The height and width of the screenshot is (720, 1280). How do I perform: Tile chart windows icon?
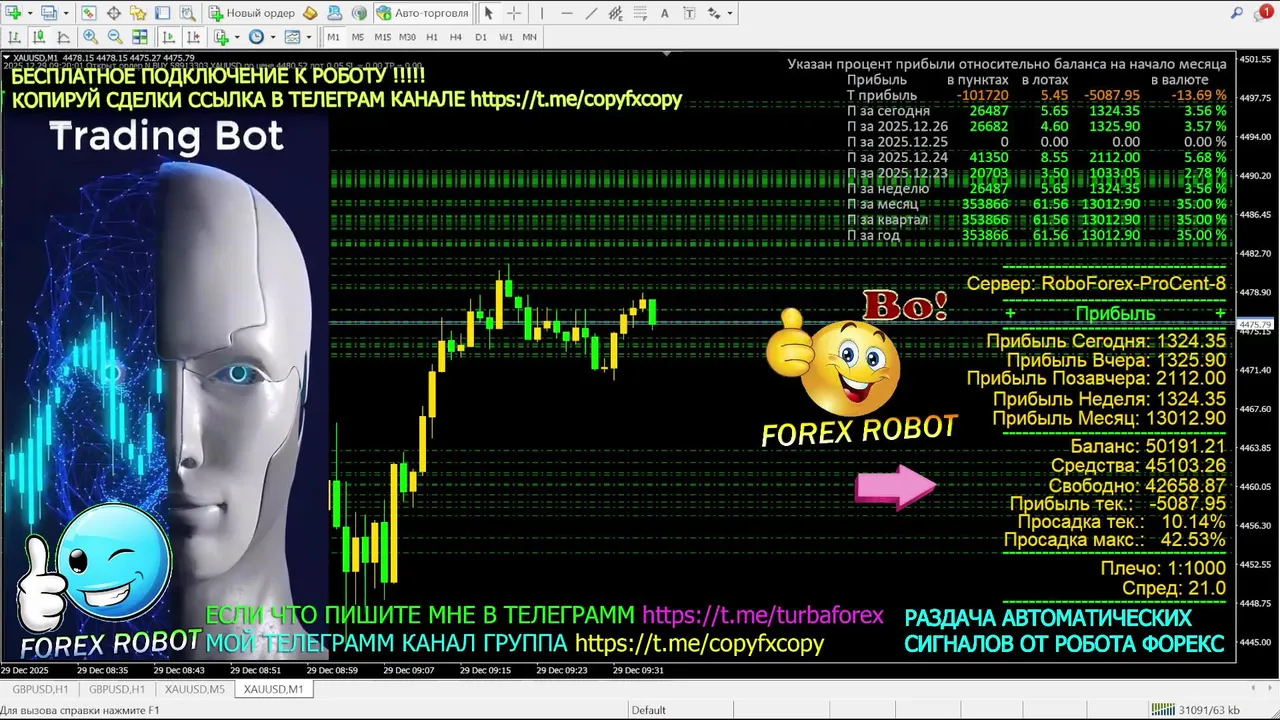140,37
